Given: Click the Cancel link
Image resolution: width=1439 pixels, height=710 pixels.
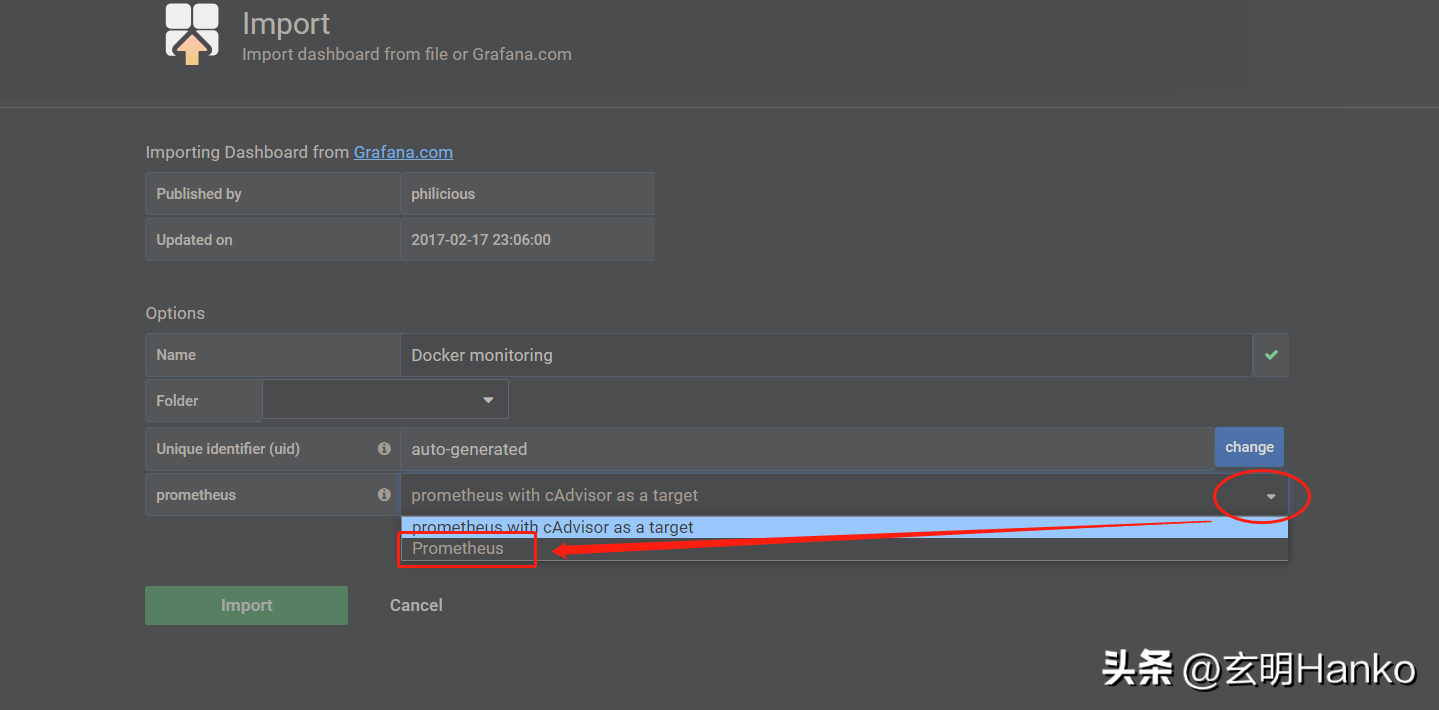Looking at the screenshot, I should tap(416, 605).
